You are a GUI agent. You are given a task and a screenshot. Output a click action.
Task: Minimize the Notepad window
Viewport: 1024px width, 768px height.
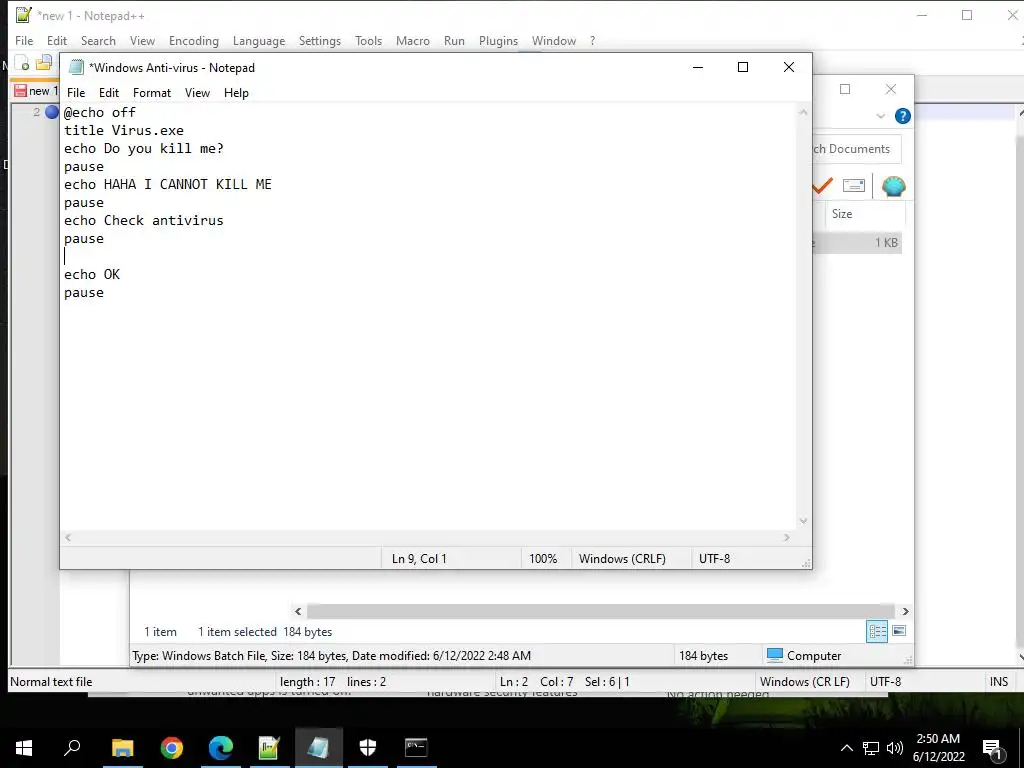(x=697, y=67)
